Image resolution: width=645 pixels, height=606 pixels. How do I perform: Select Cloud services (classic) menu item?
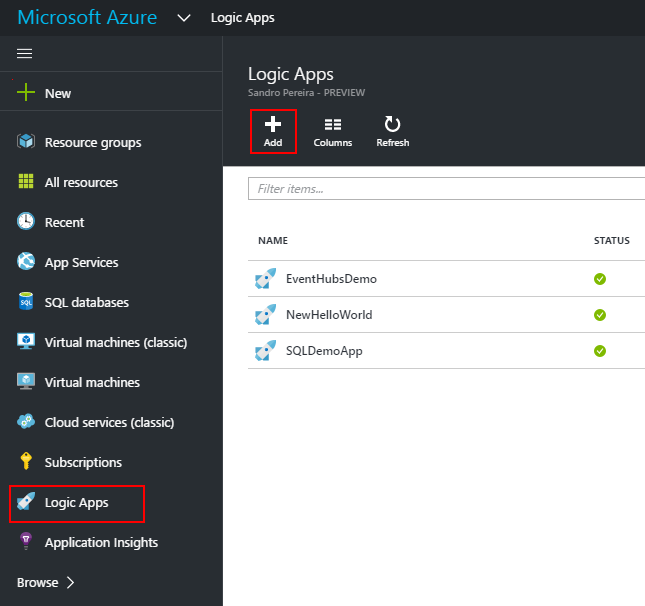coord(109,422)
